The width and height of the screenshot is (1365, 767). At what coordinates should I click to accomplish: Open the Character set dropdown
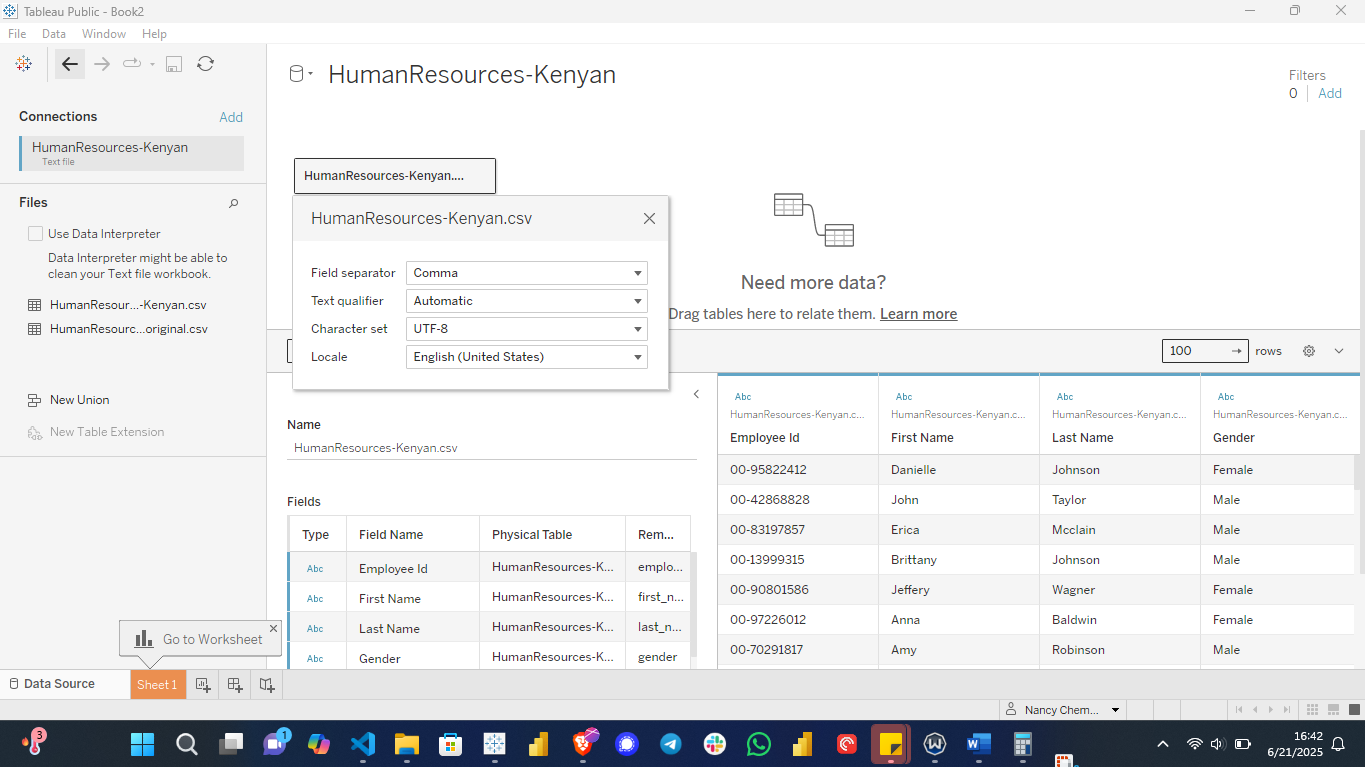point(526,329)
